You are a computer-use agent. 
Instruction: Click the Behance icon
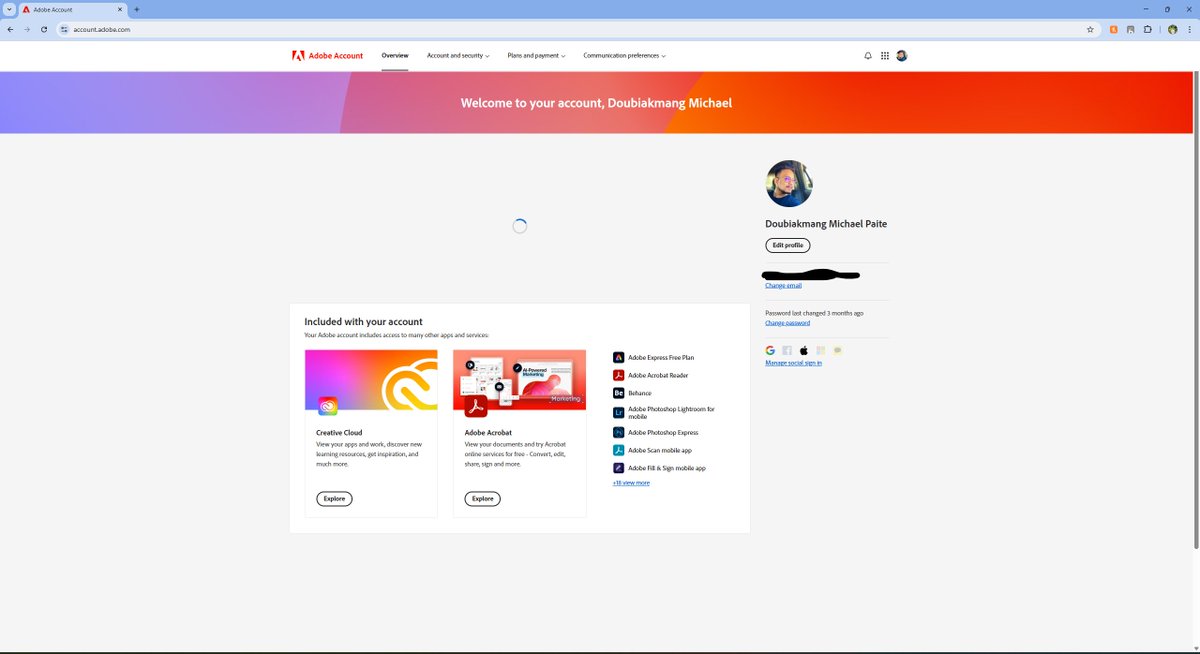[619, 393]
